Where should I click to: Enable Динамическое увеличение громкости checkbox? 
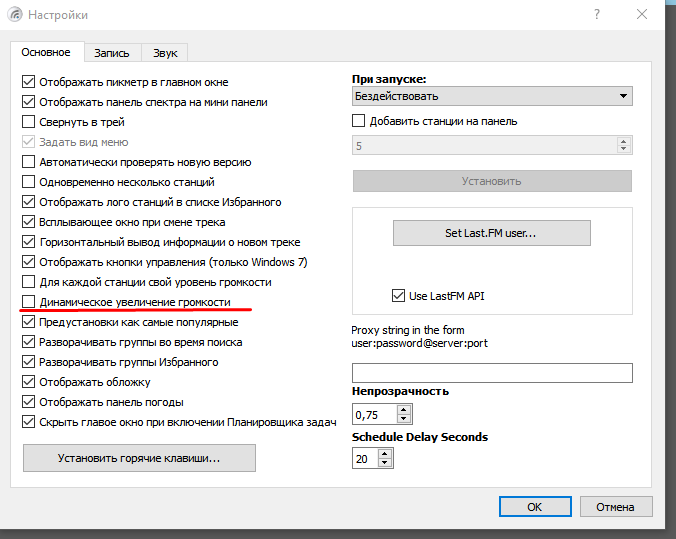29,302
